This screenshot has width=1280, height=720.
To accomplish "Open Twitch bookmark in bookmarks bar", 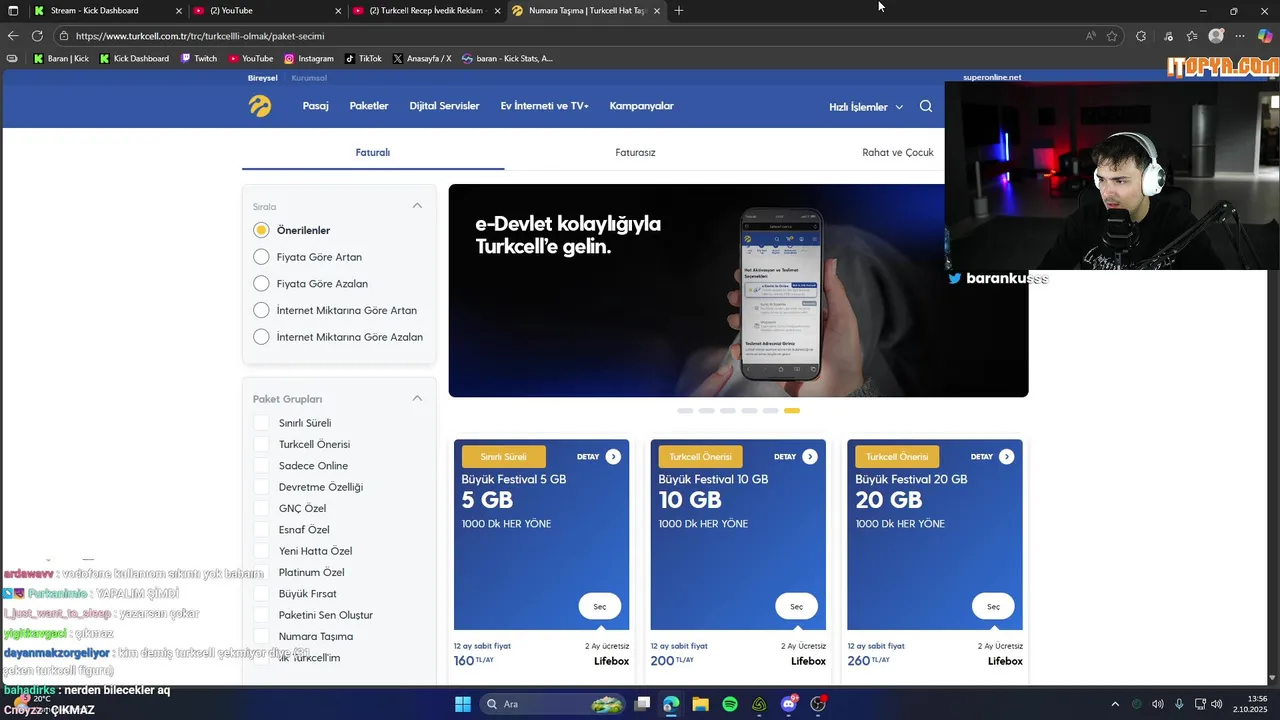I will pyautogui.click(x=199, y=58).
